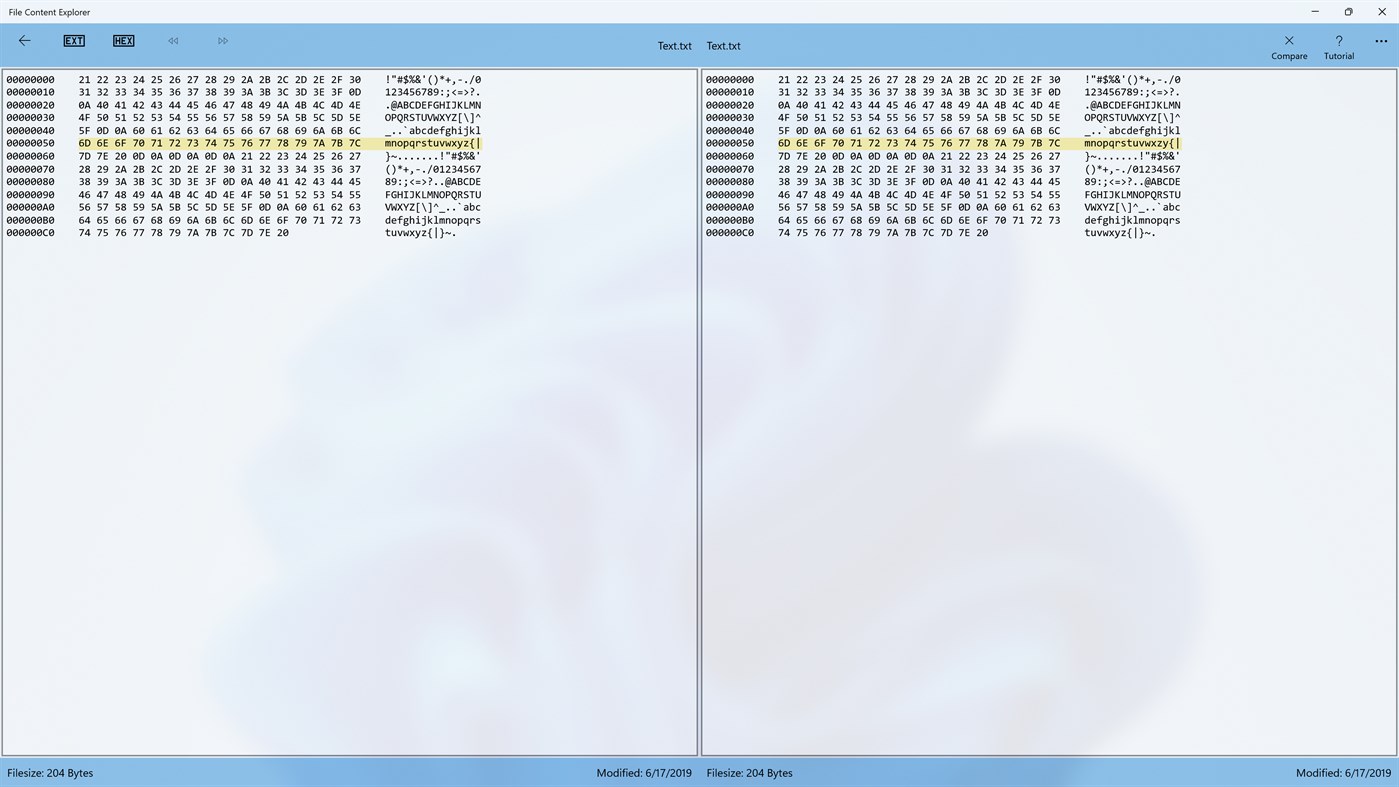Open the ellipsis options menu
This screenshot has width=1399, height=787.
[1381, 41]
